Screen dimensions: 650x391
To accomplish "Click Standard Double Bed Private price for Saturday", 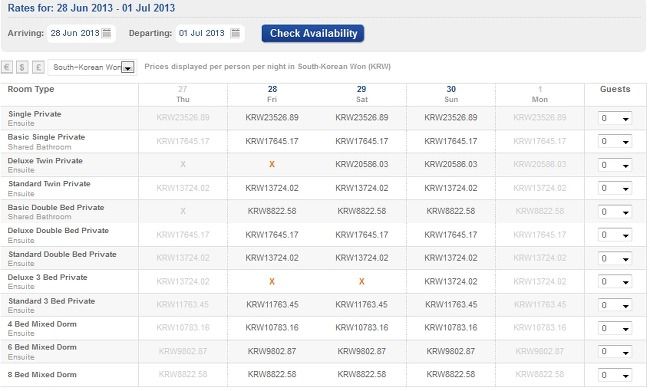I will (361, 258).
